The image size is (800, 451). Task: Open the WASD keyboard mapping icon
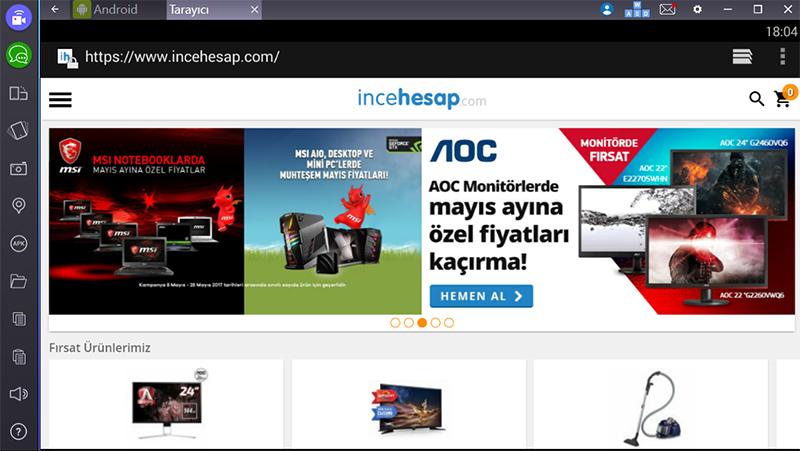point(637,9)
